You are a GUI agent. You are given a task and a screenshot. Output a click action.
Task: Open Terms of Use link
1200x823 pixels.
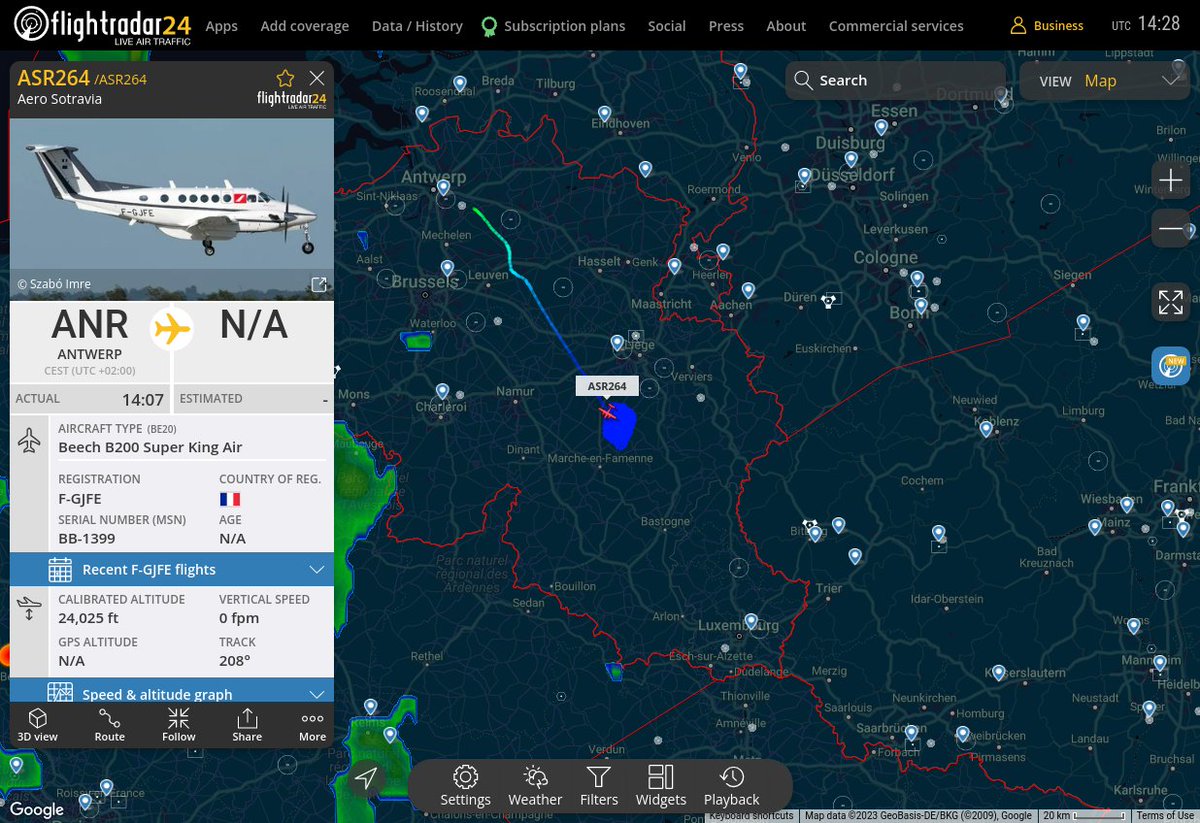click(x=1165, y=816)
